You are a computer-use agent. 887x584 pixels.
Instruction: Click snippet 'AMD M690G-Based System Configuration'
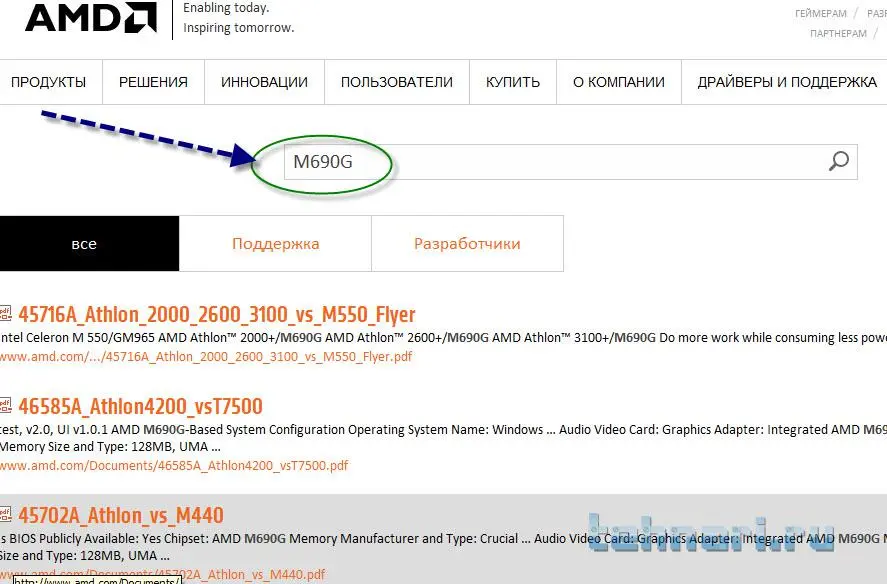pyautogui.click(x=228, y=430)
